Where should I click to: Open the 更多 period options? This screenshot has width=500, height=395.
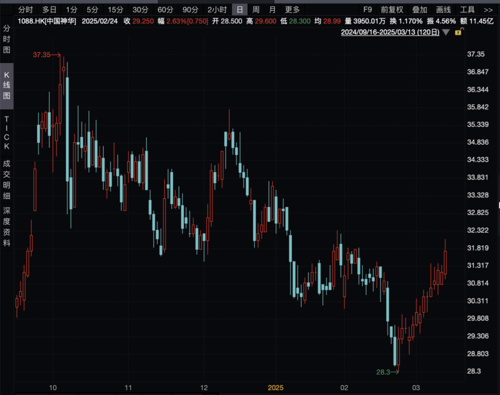coord(292,10)
